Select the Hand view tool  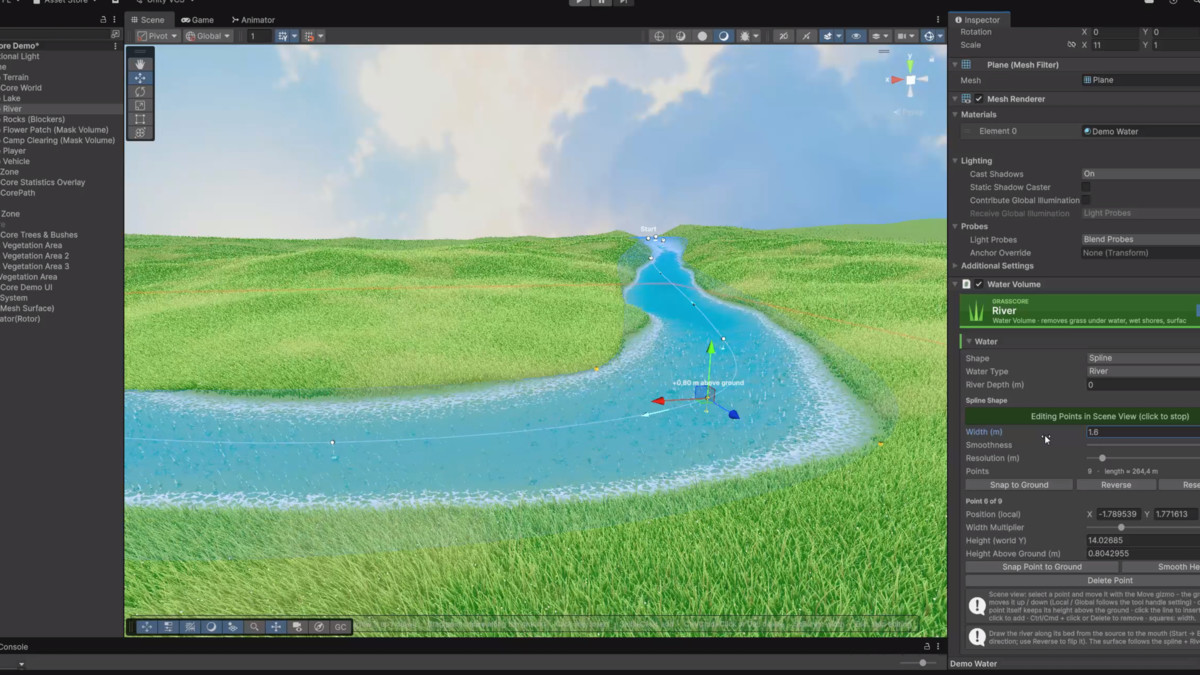tap(140, 64)
